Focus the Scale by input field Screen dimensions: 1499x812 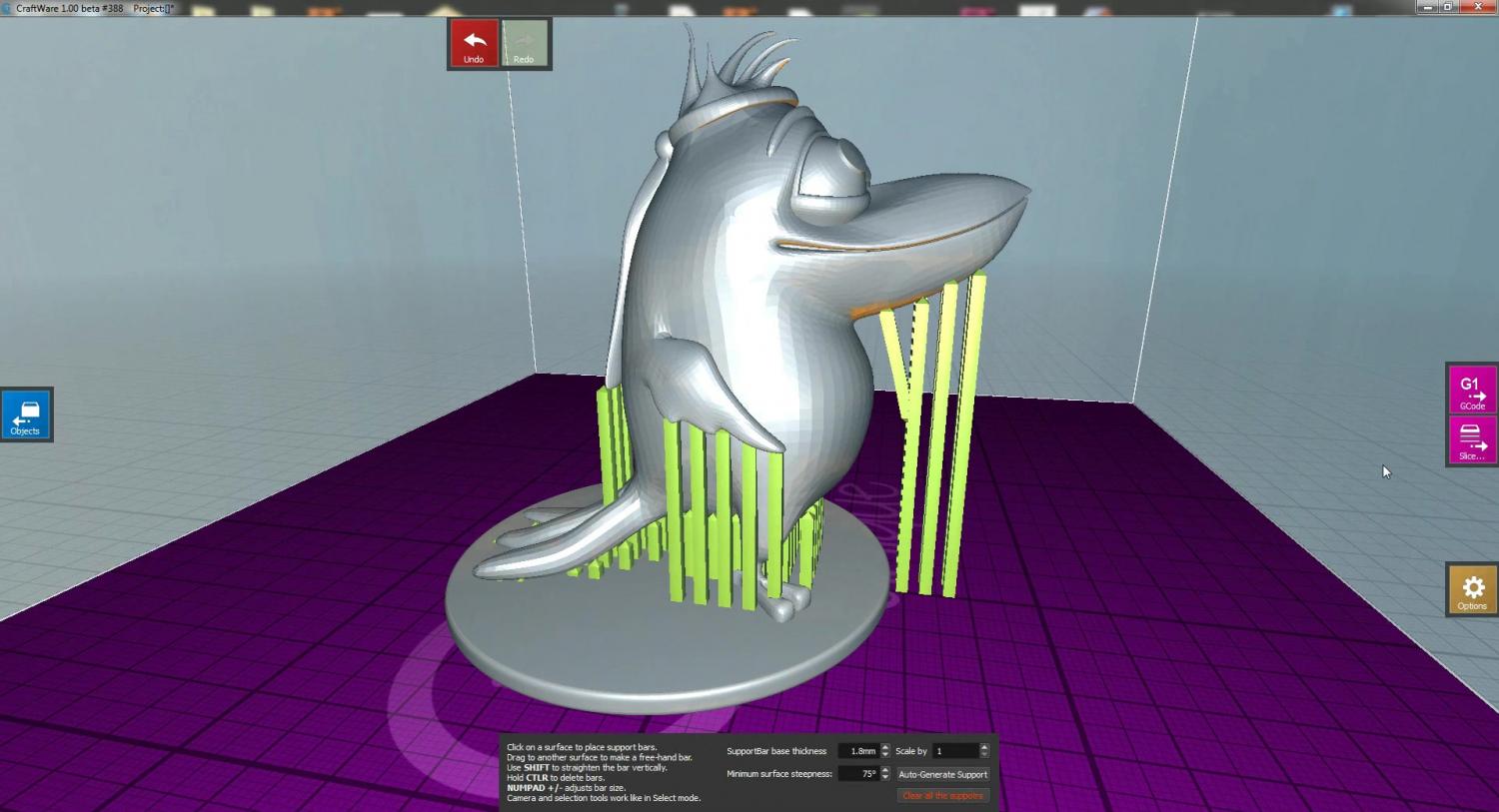[x=955, y=751]
